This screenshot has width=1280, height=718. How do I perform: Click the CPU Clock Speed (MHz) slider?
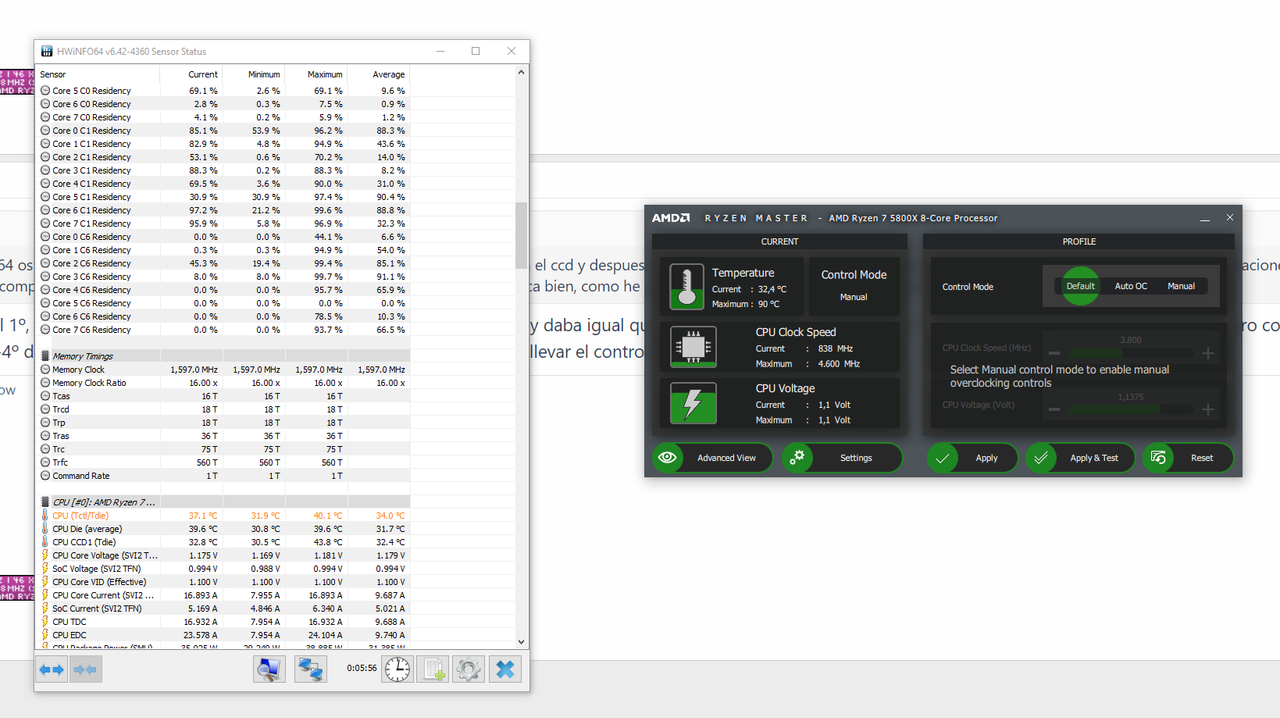[x=1130, y=353]
